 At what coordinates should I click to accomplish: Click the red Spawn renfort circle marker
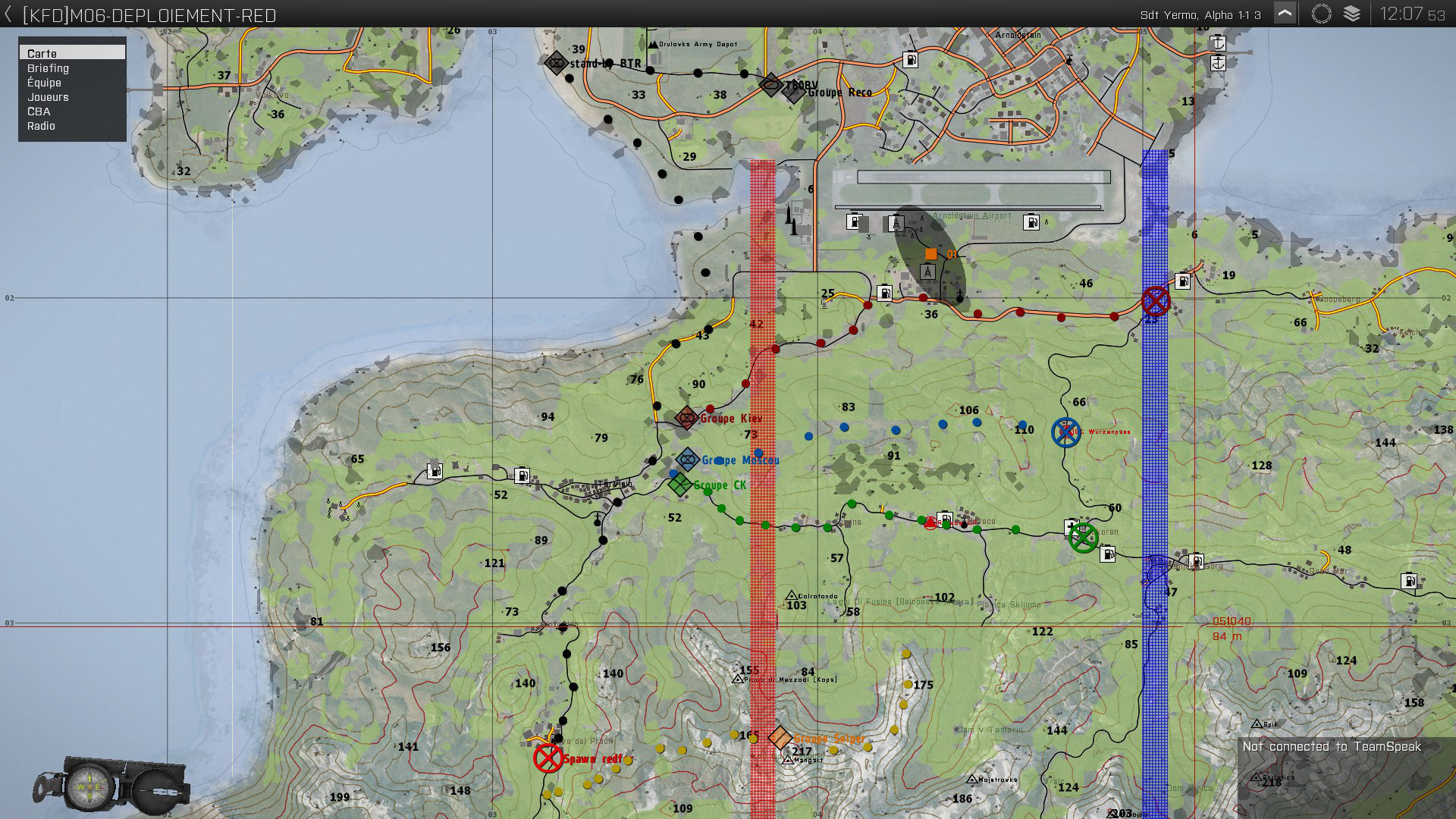point(548,758)
